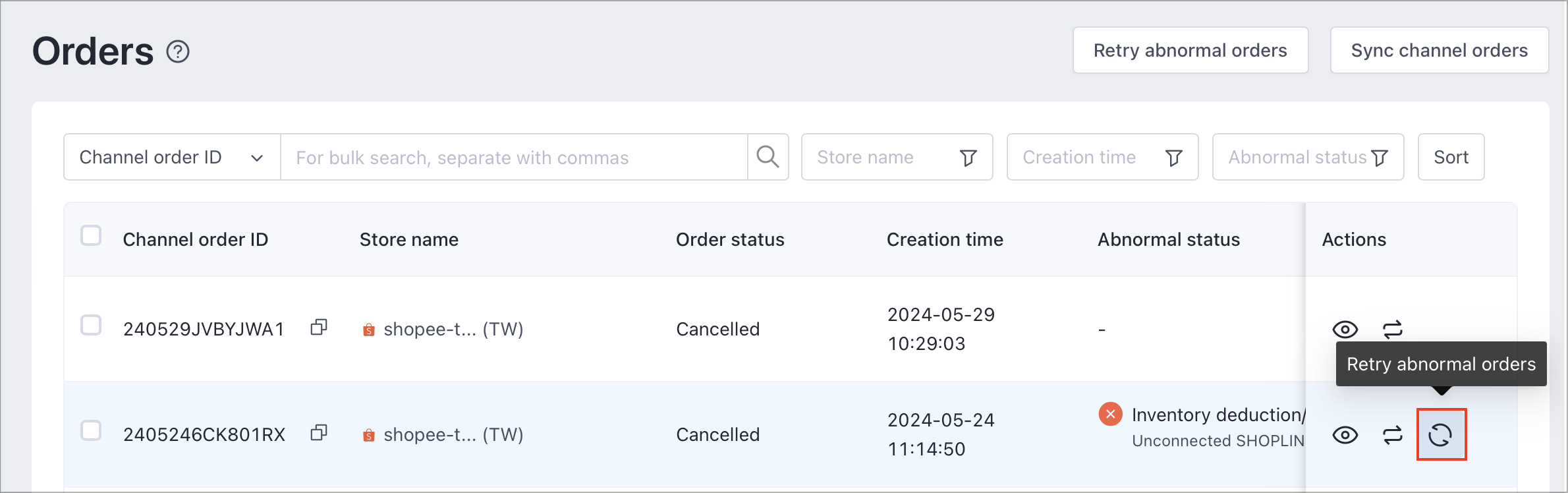Copy order ID 240529JVBYJWA1
The height and width of the screenshot is (493, 1568).
click(319, 328)
